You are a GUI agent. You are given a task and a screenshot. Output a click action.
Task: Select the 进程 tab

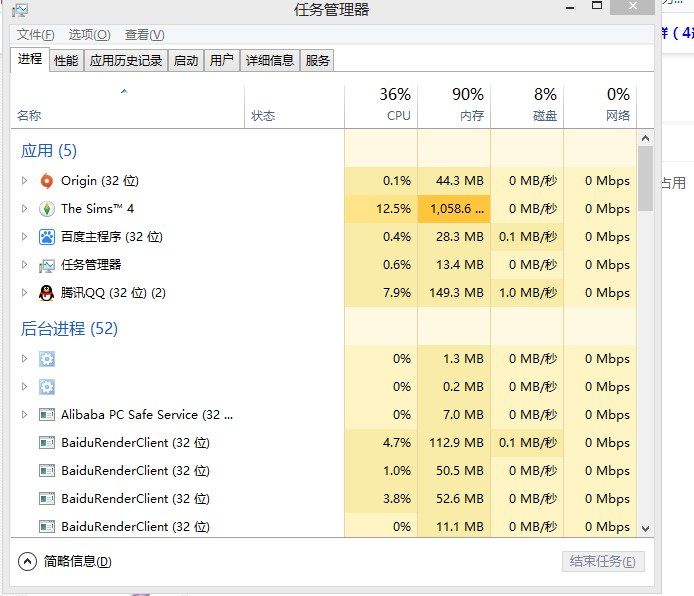pos(30,59)
